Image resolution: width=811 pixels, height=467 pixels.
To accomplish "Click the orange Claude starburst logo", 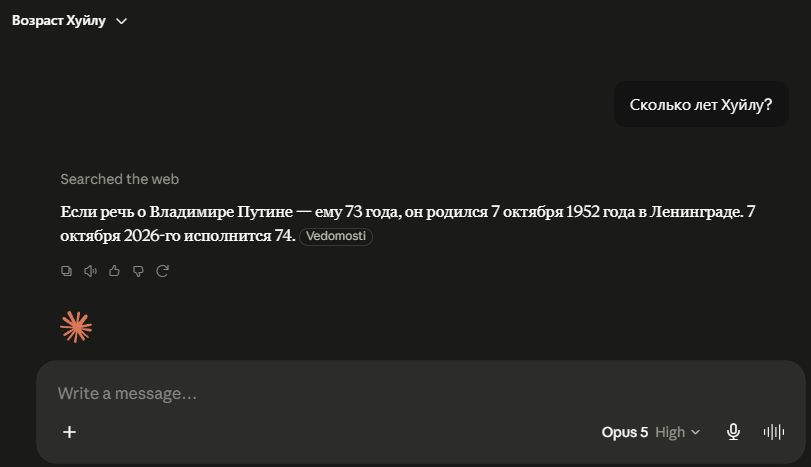I will (x=76, y=327).
